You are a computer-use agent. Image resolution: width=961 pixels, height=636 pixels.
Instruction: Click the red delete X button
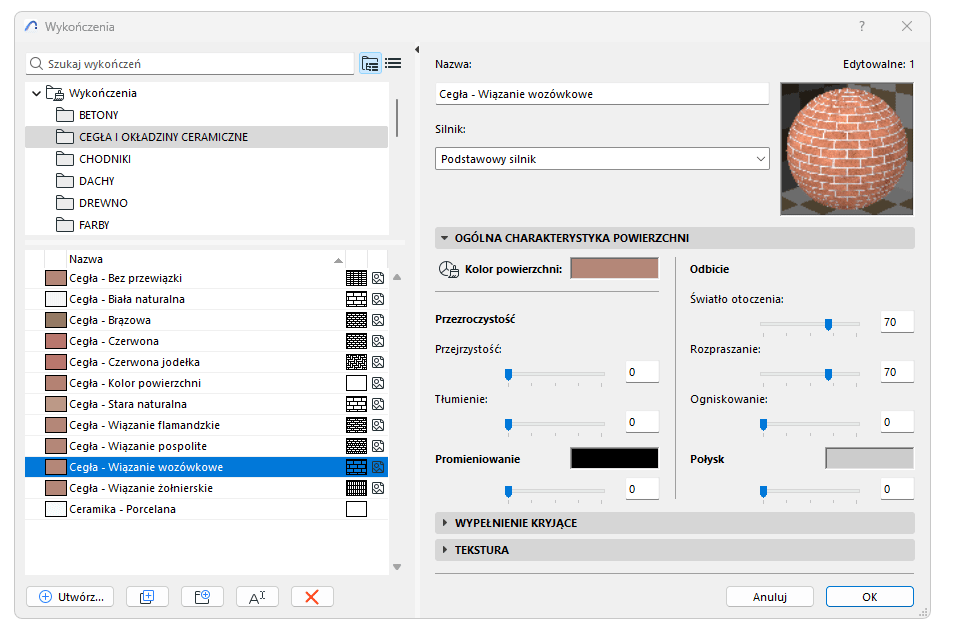click(312, 597)
